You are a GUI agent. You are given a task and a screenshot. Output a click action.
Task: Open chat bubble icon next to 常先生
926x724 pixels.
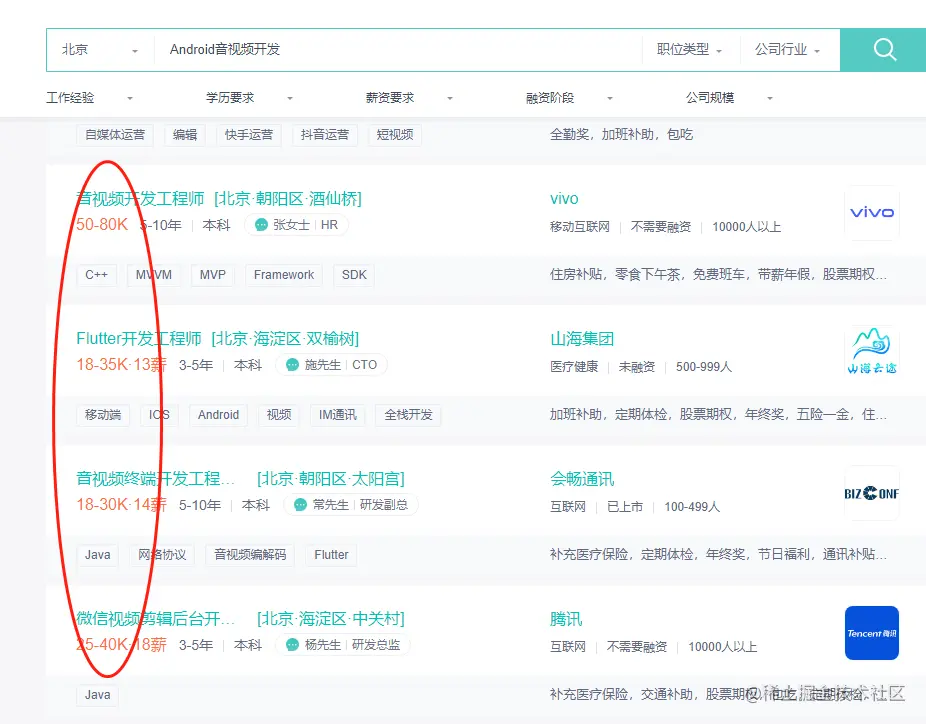tap(301, 505)
